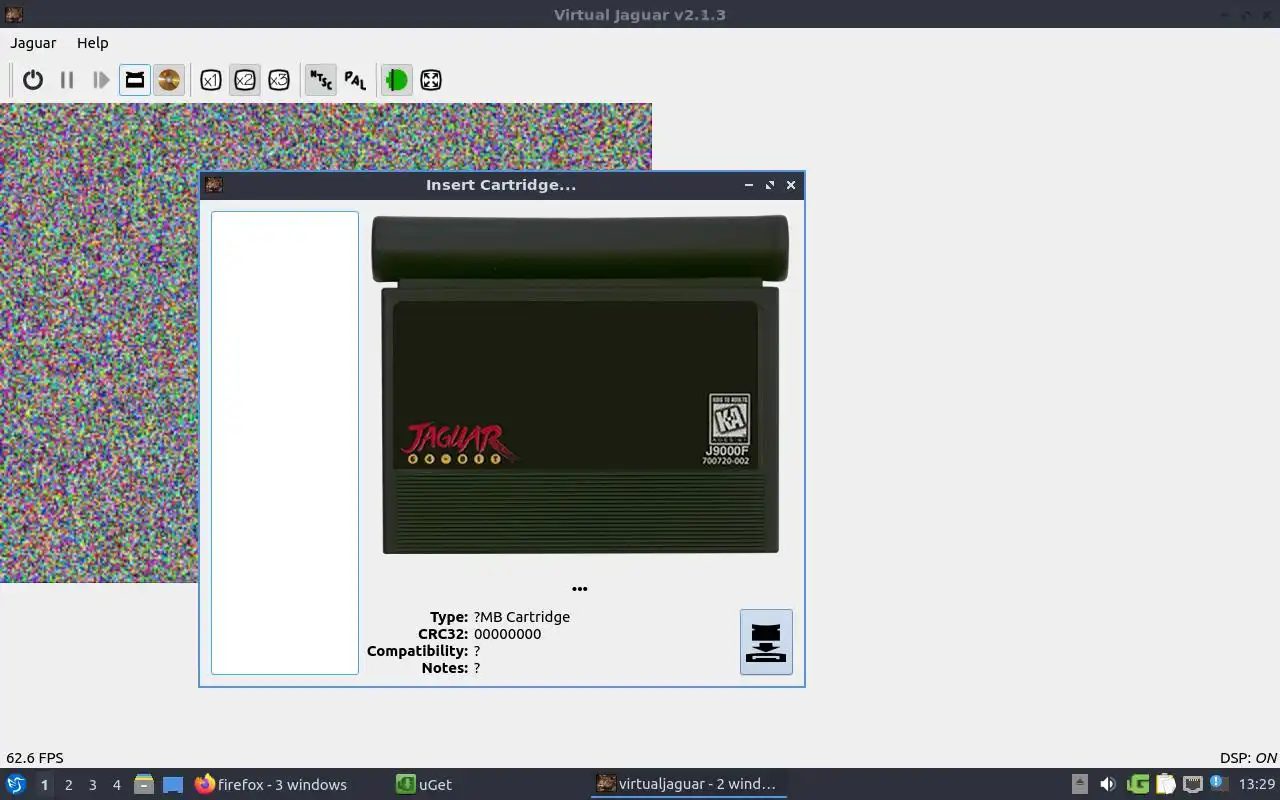Click the frame advance icon
The width and height of the screenshot is (1280, 800).
pos(101,80)
